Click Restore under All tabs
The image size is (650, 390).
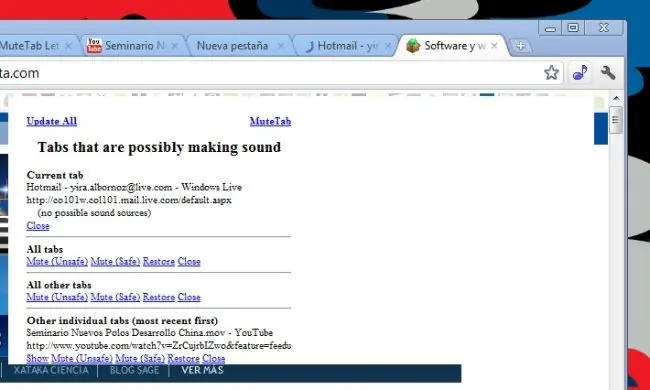(159, 262)
